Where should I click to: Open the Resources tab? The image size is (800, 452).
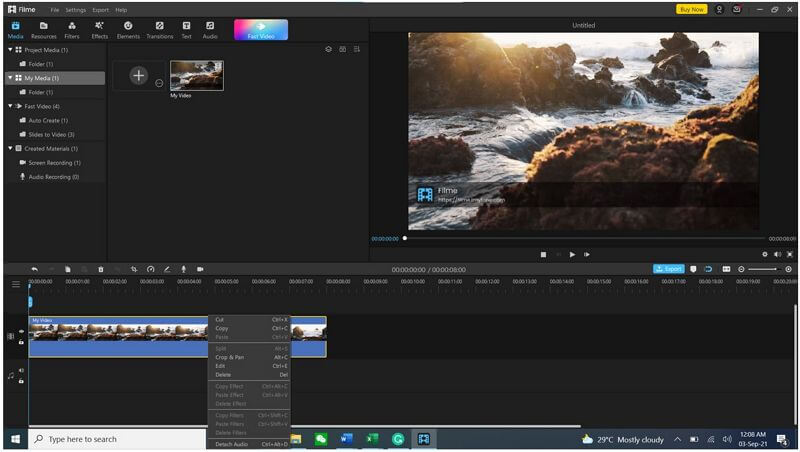[x=44, y=30]
